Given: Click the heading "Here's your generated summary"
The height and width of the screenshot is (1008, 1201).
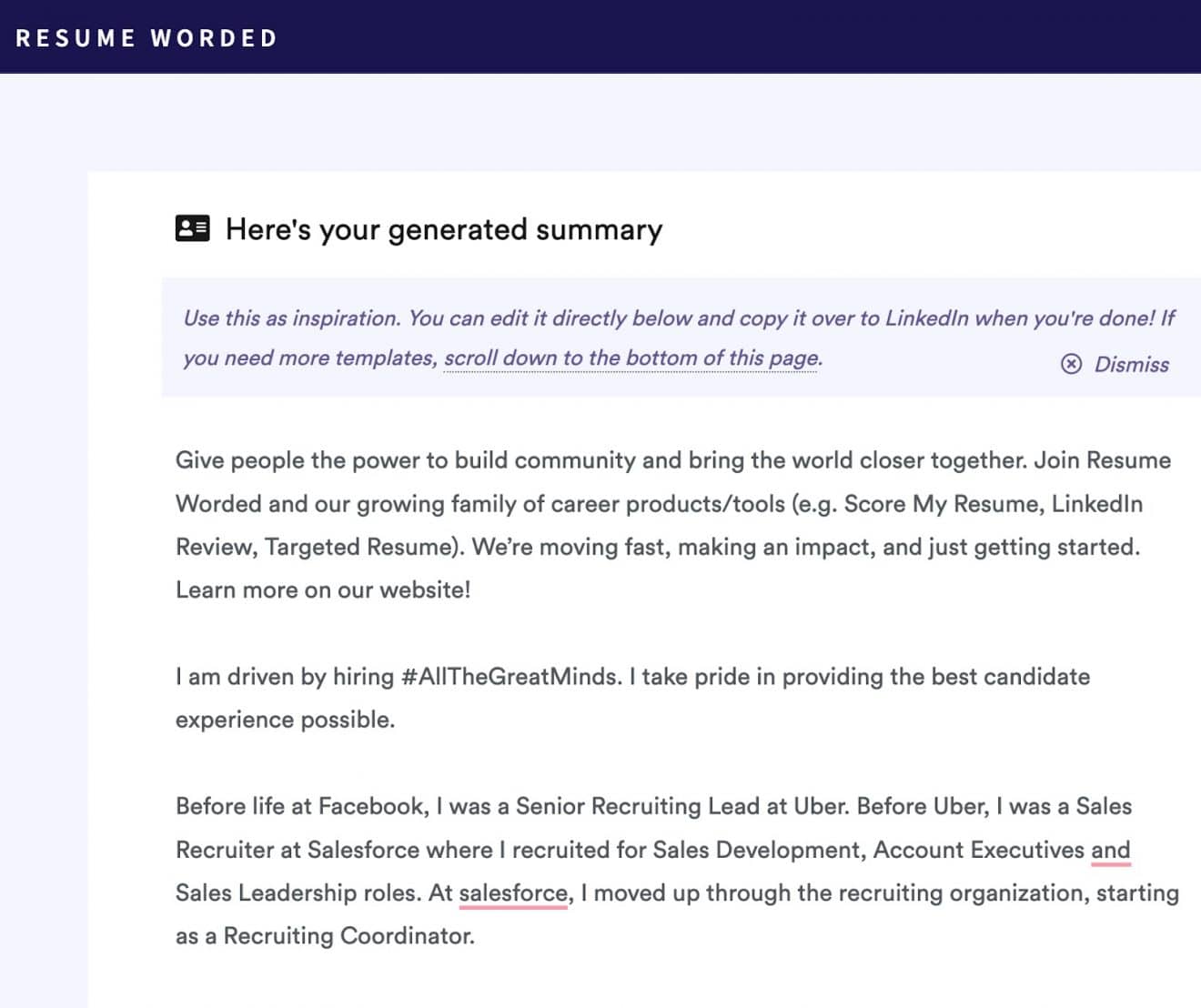Looking at the screenshot, I should 444,230.
